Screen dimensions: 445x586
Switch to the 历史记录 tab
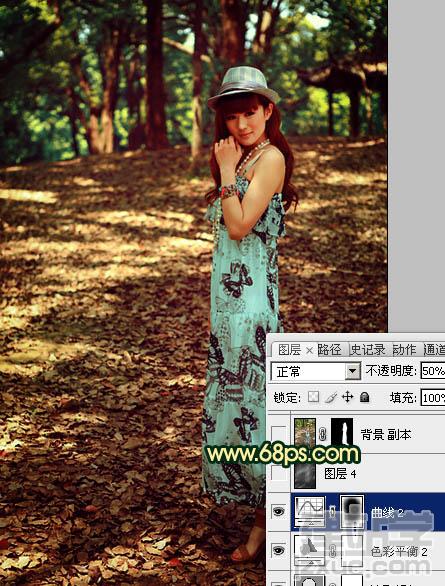click(368, 349)
